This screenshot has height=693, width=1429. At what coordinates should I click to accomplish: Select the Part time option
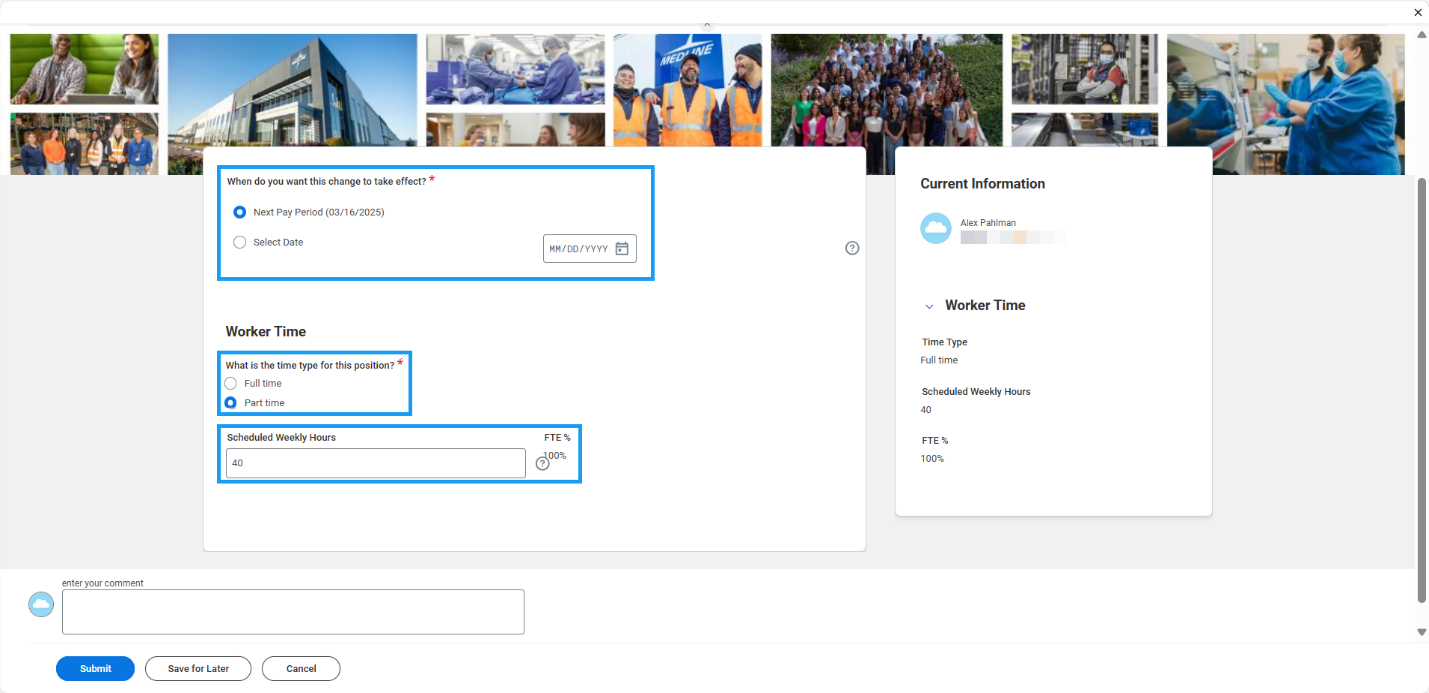[230, 402]
